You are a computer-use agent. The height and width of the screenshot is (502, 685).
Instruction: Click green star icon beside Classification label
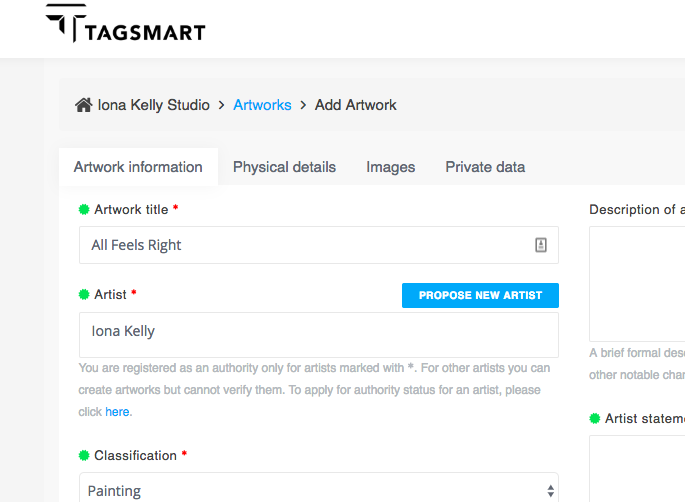(84, 455)
